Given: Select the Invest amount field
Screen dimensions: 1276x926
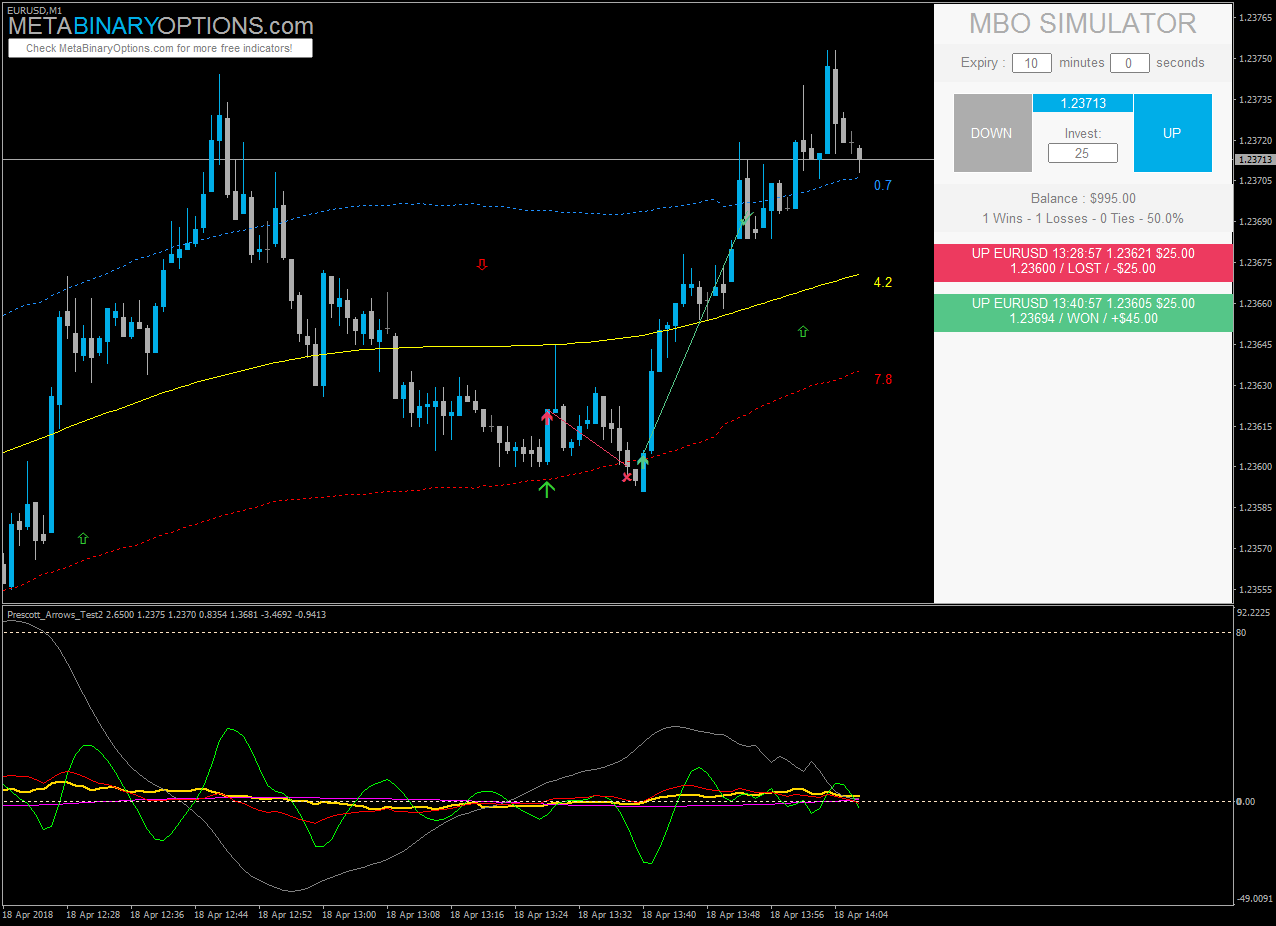Looking at the screenshot, I should [x=1082, y=153].
